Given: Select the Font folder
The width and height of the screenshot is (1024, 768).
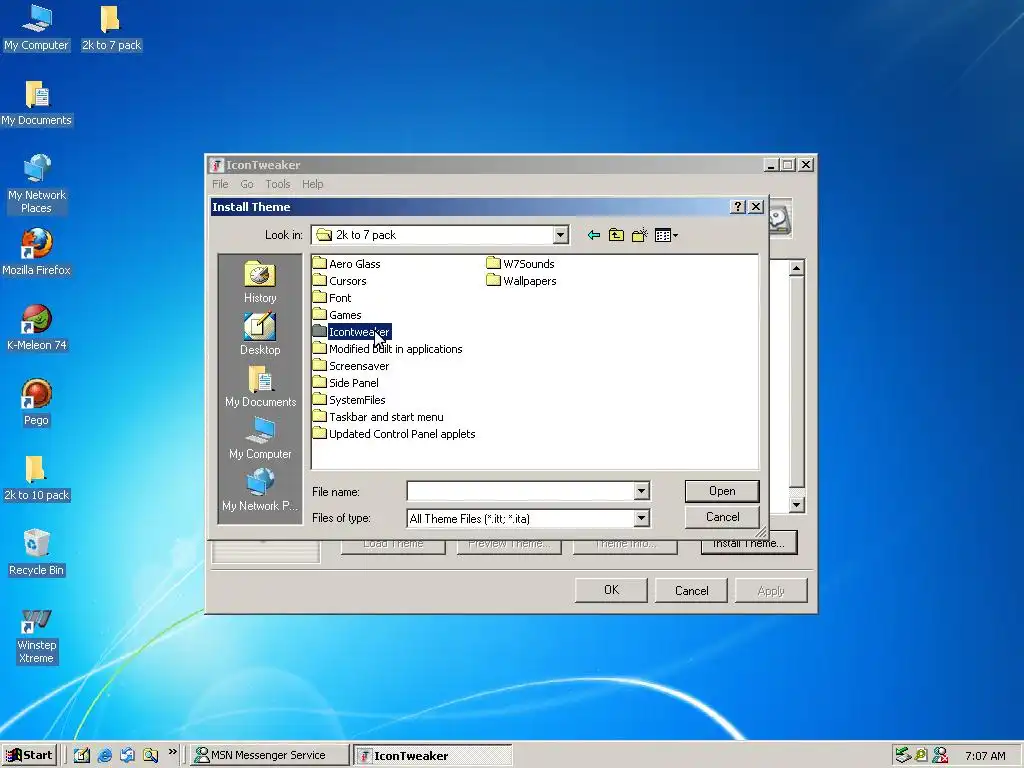Looking at the screenshot, I should coord(332,298).
